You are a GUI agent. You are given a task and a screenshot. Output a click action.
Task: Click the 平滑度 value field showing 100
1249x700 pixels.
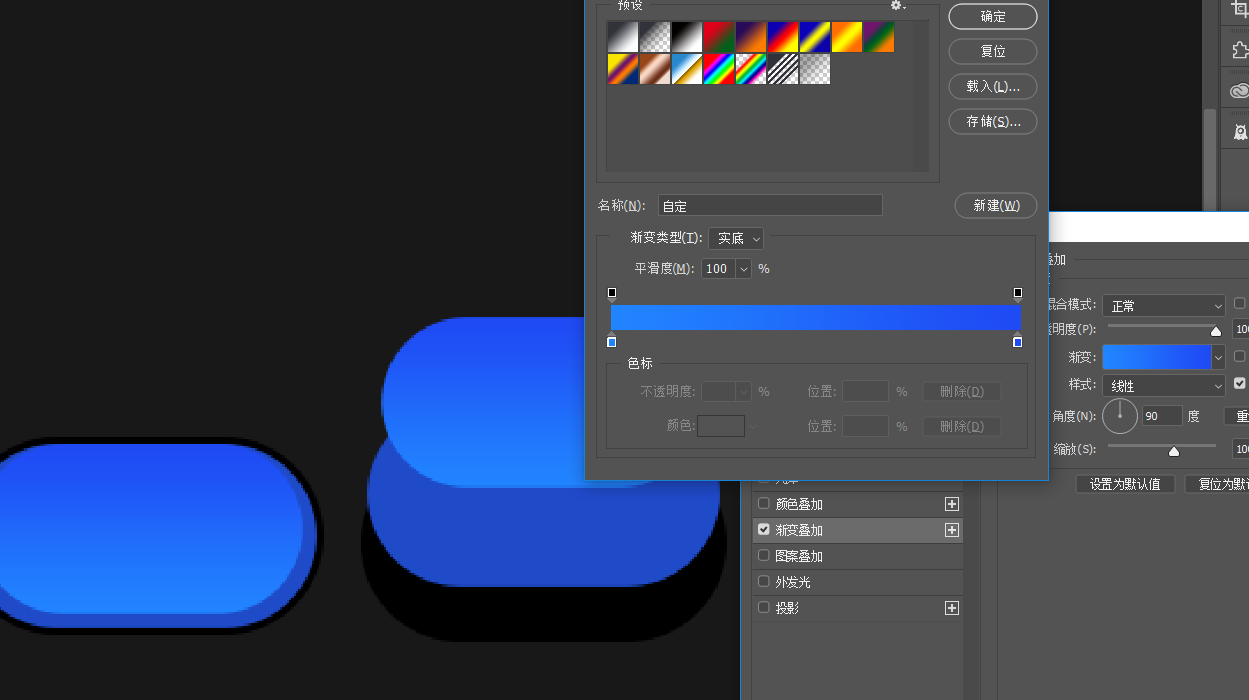click(x=717, y=268)
